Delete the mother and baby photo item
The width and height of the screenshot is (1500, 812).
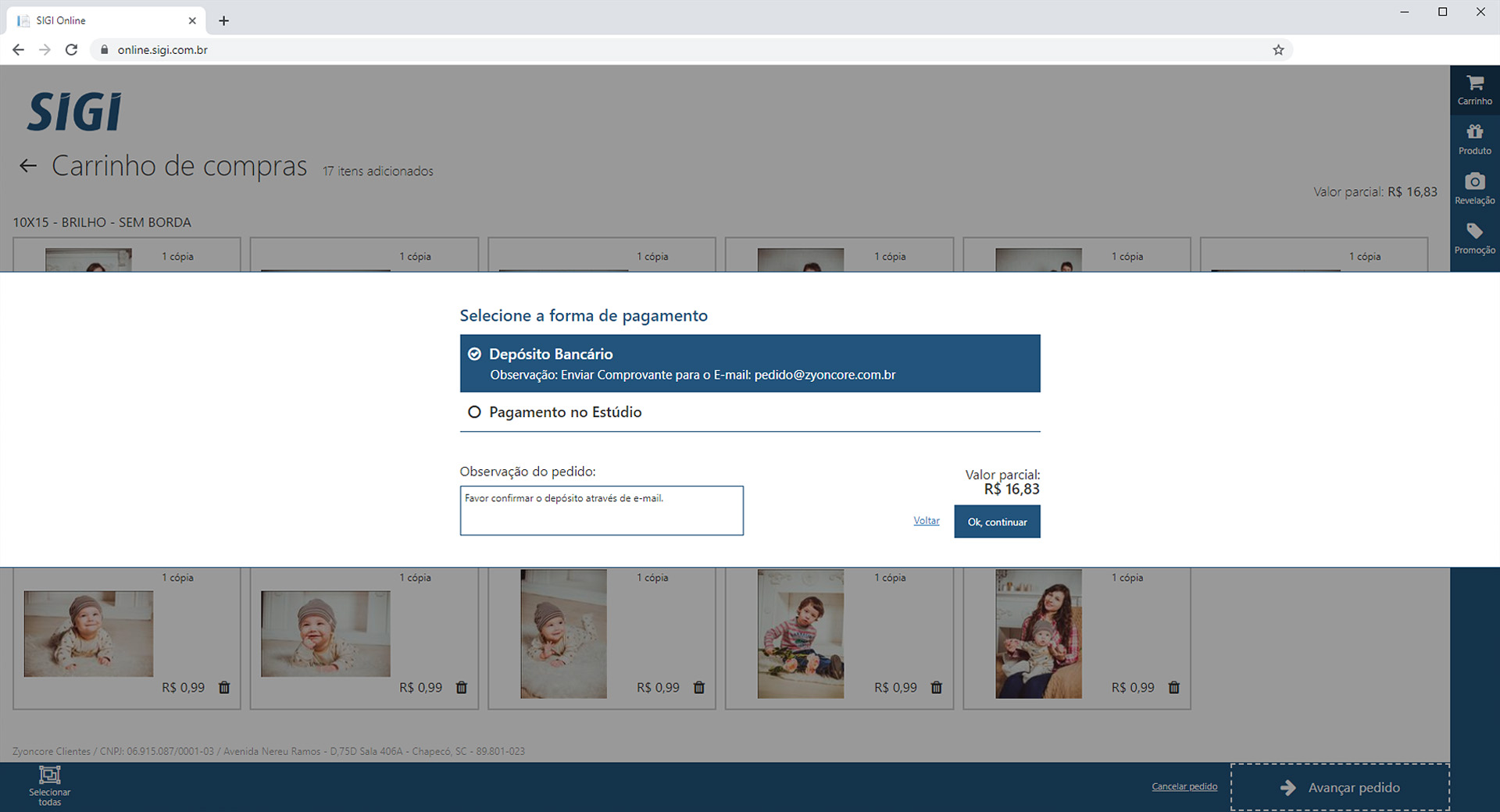coord(1173,688)
